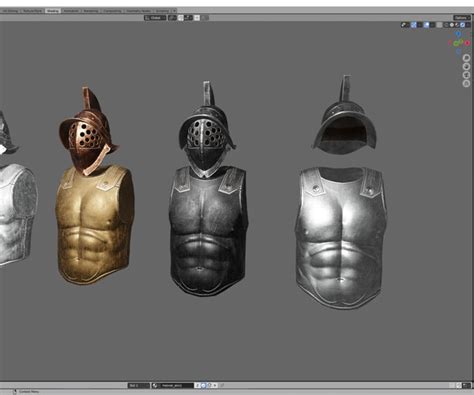The height and width of the screenshot is (395, 474).
Task: Toggle viewport overlays display
Action: point(426,25)
